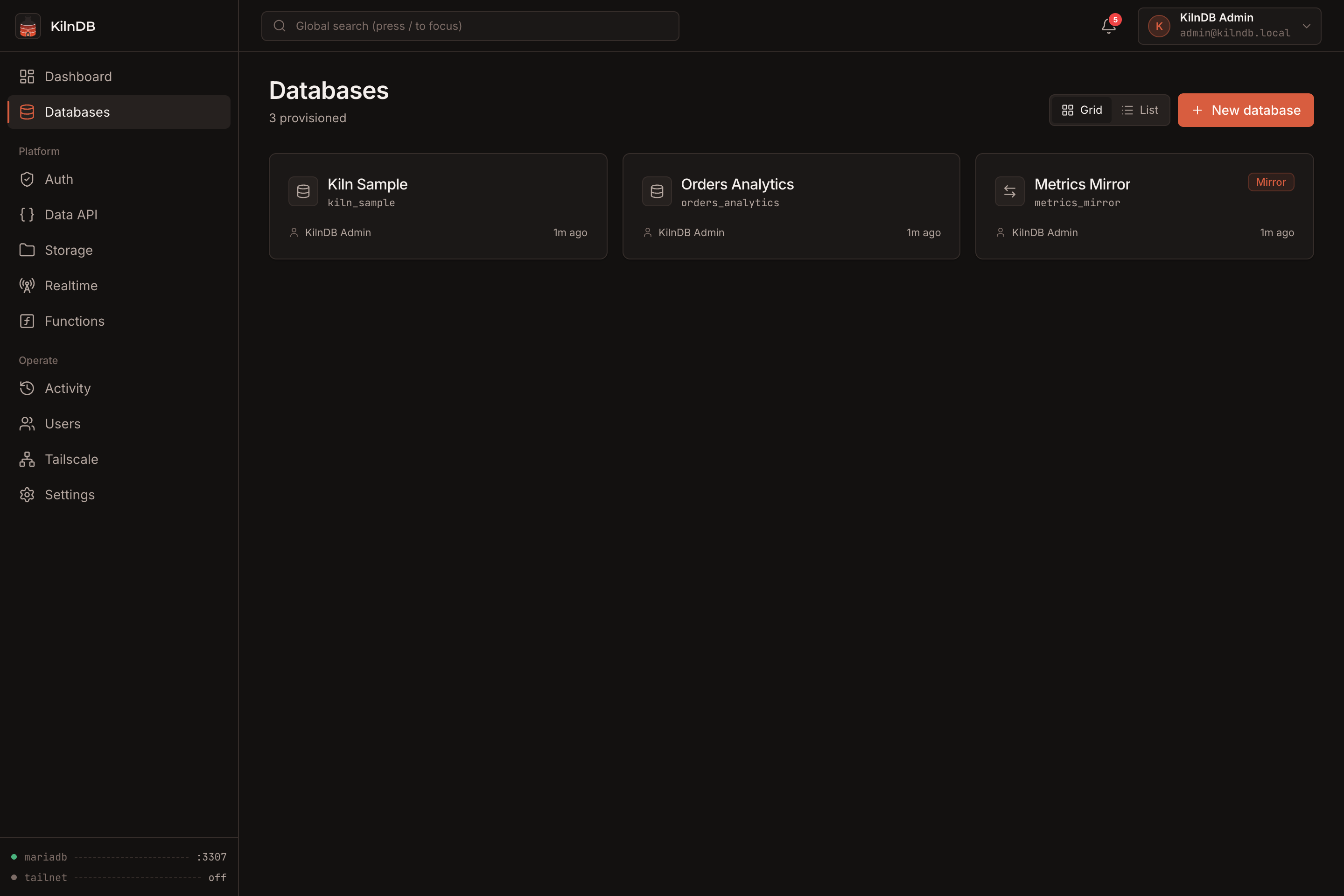This screenshot has height=896, width=1344.
Task: Open Storage section
Action: (119, 250)
